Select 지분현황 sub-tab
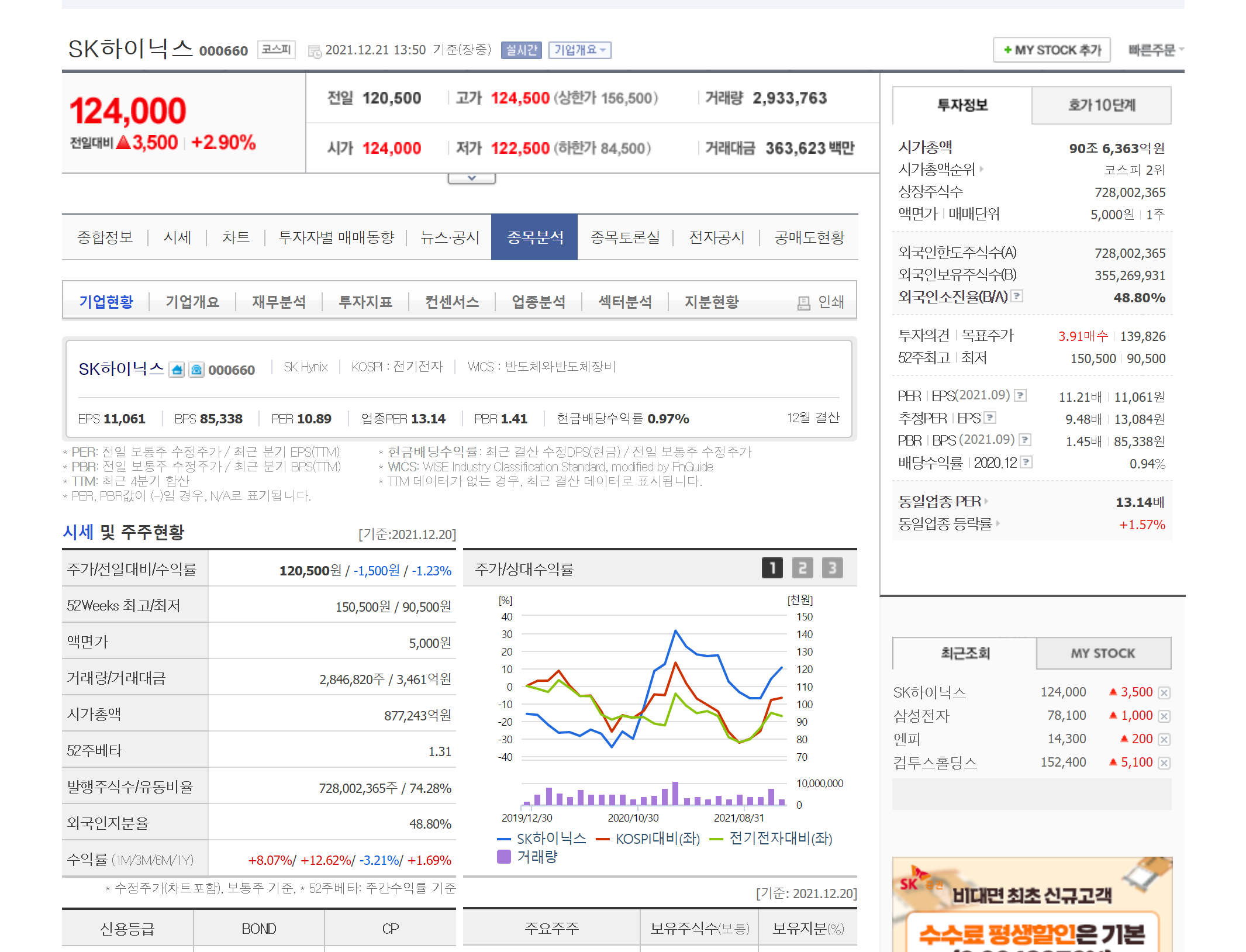 pyautogui.click(x=712, y=302)
